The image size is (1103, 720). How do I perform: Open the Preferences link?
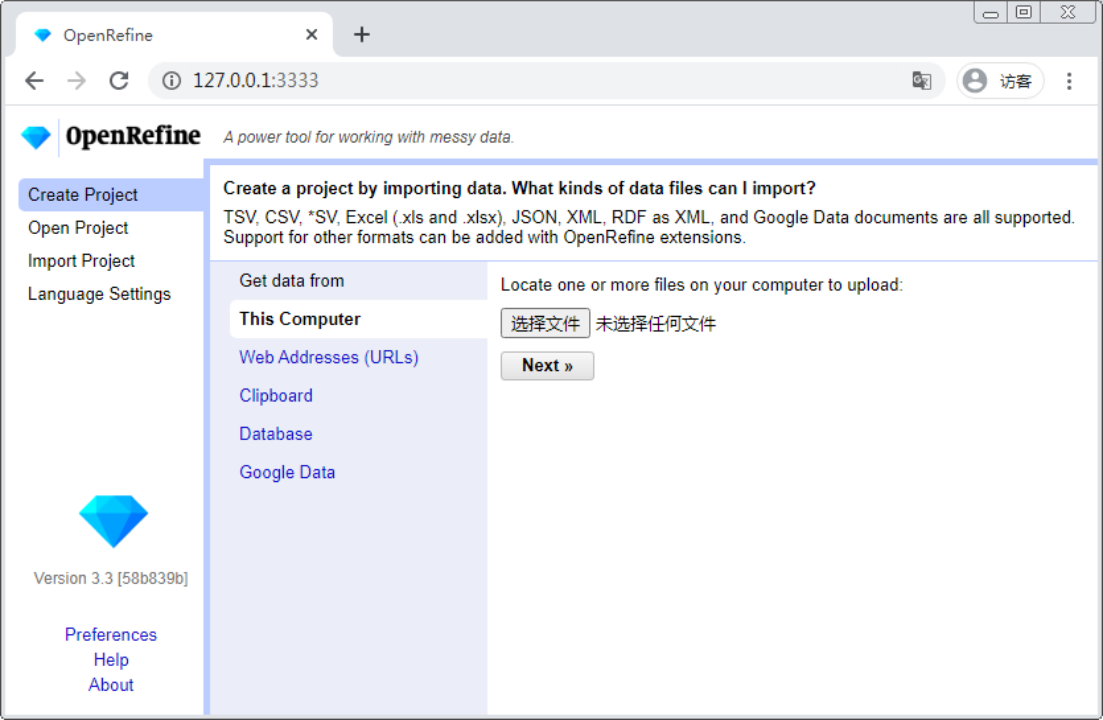point(111,634)
